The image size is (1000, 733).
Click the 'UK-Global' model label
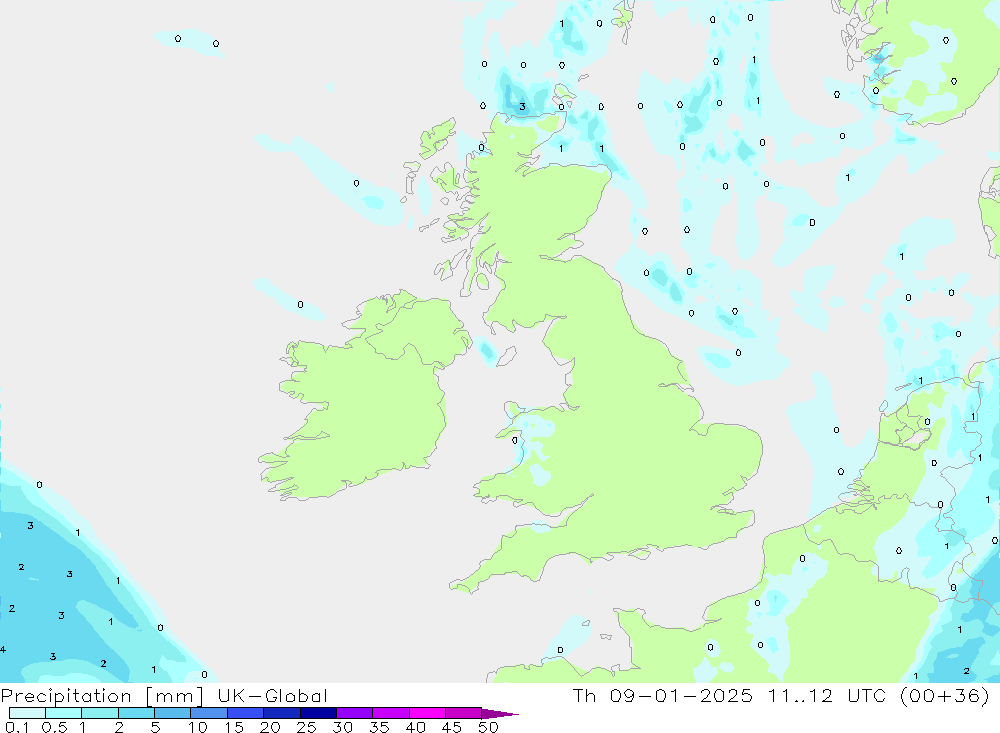click(272, 696)
